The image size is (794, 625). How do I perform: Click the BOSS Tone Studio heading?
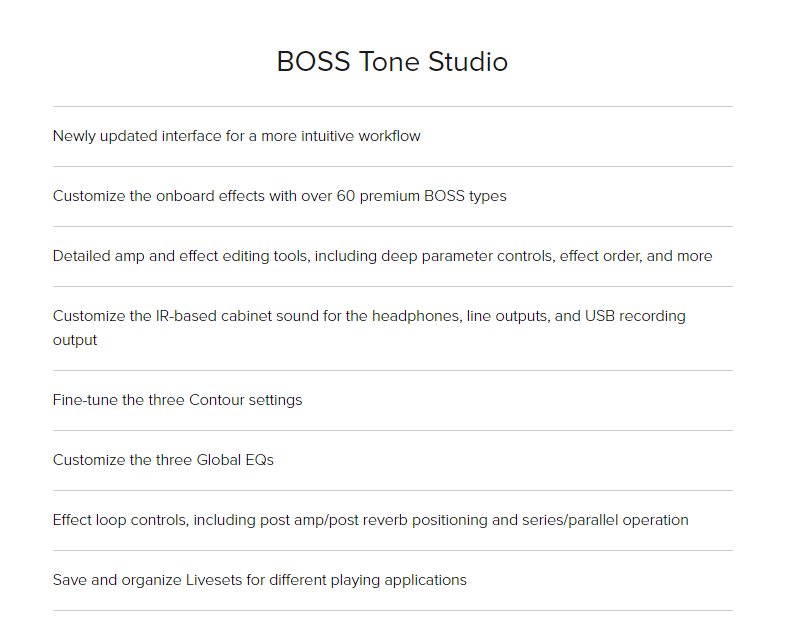coord(392,62)
